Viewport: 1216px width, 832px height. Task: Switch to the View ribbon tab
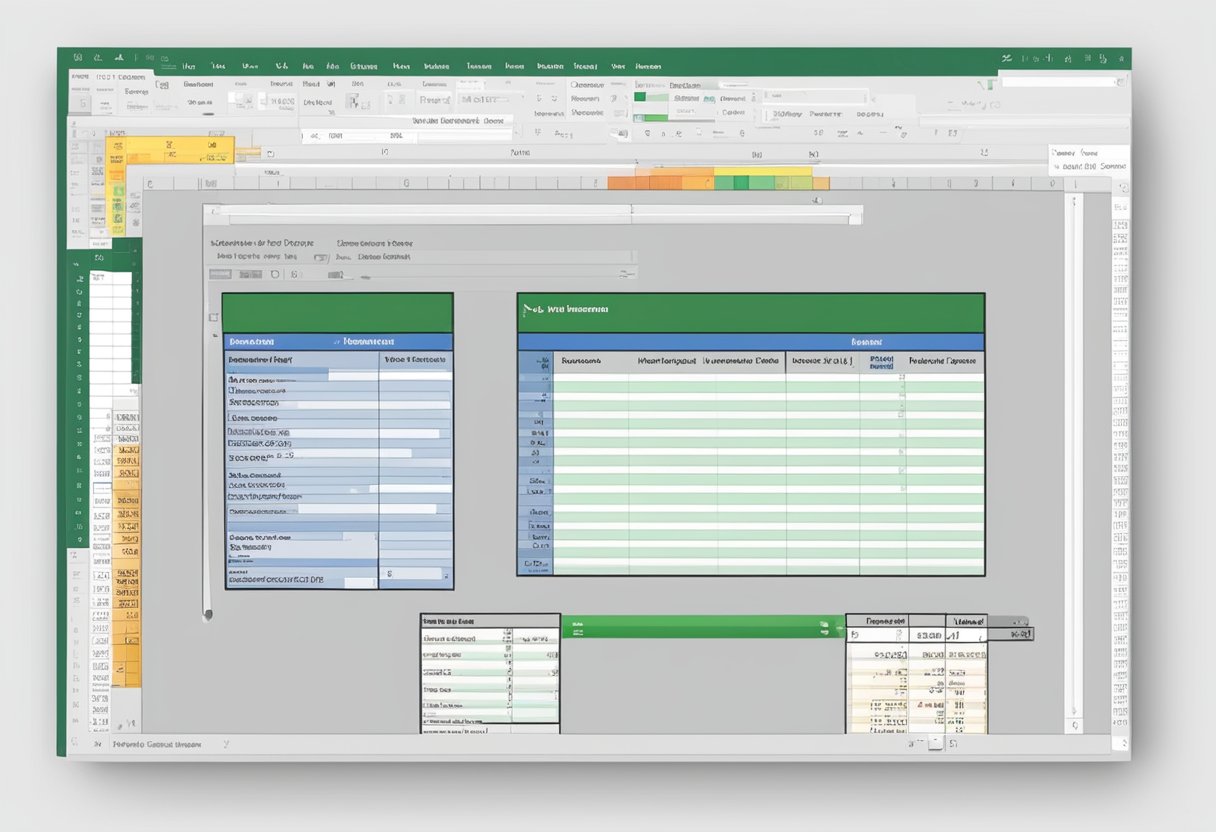click(x=614, y=66)
